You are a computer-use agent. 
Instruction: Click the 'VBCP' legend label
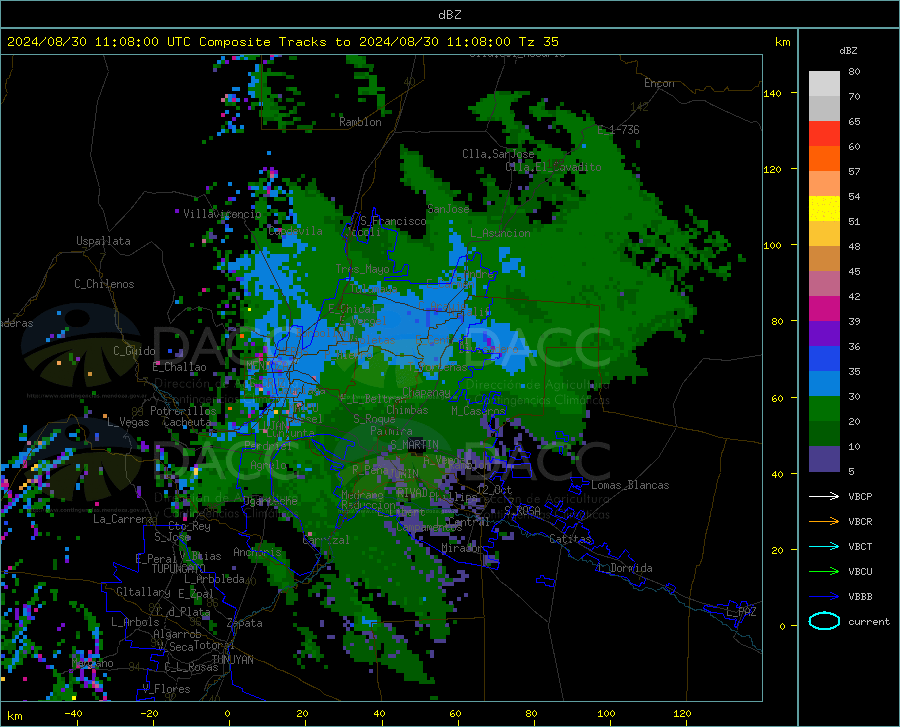click(x=860, y=496)
